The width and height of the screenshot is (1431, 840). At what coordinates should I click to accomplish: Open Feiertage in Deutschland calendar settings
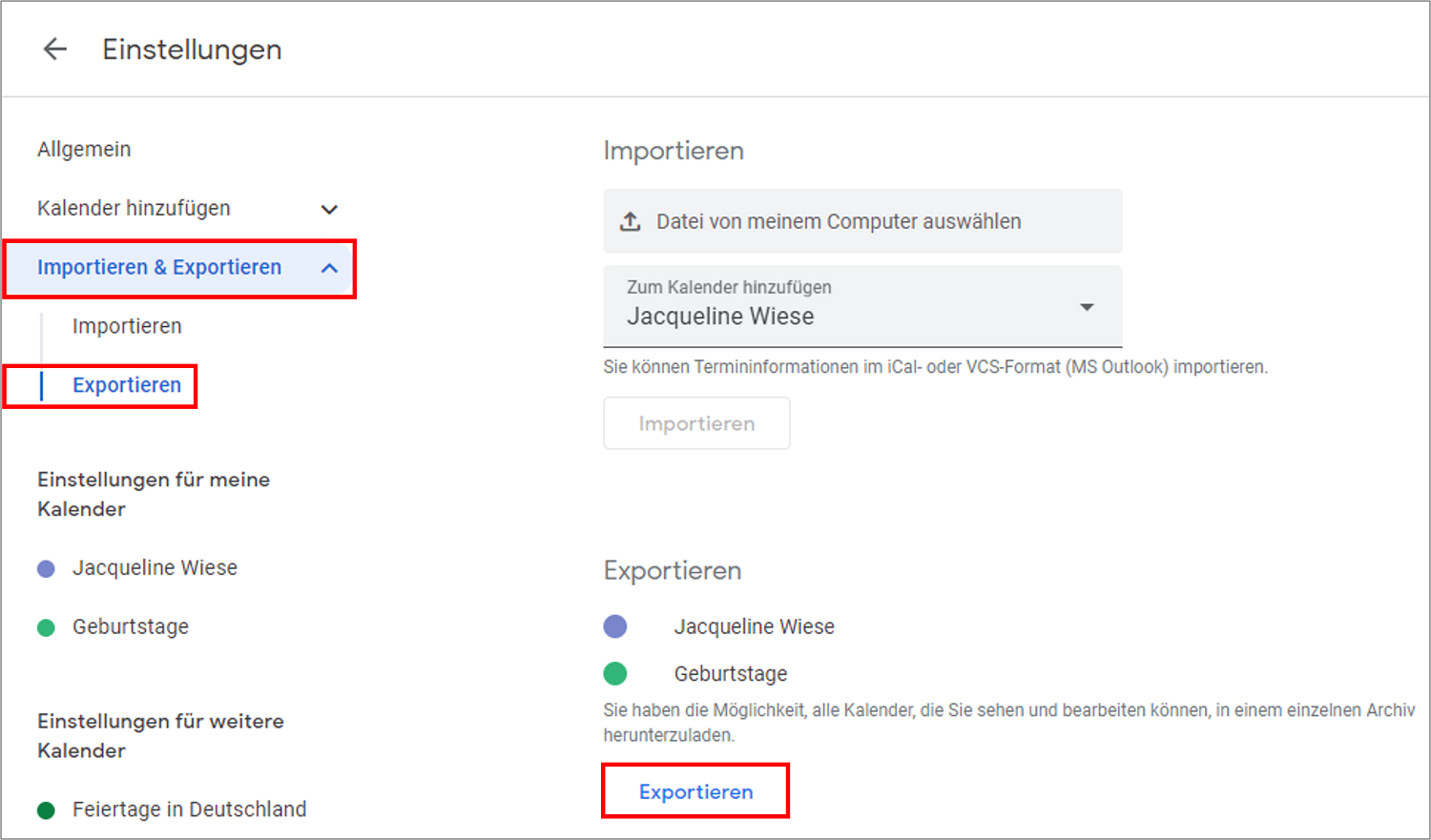click(190, 809)
